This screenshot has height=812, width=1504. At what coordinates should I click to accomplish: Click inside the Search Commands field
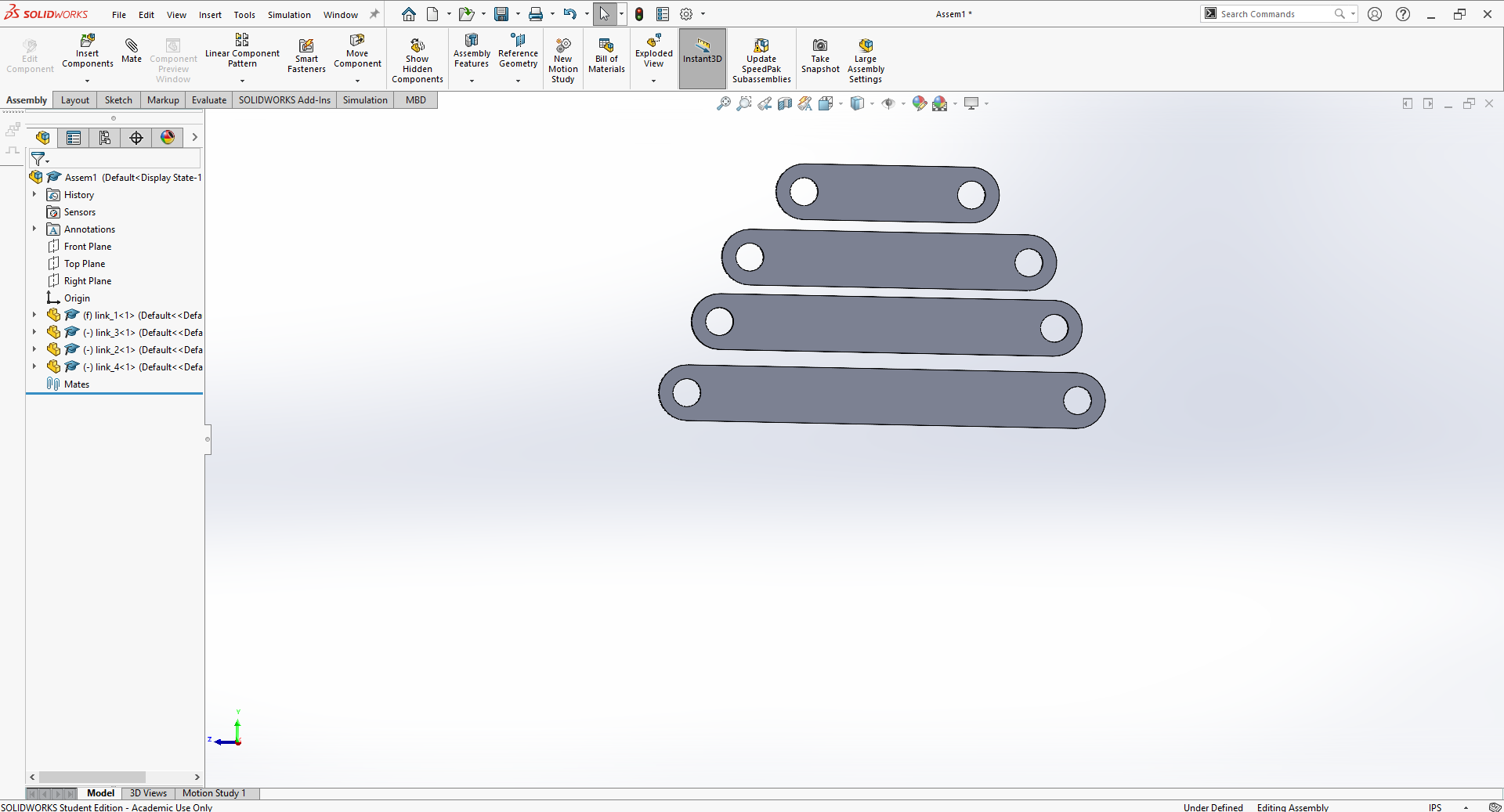coord(1277,13)
